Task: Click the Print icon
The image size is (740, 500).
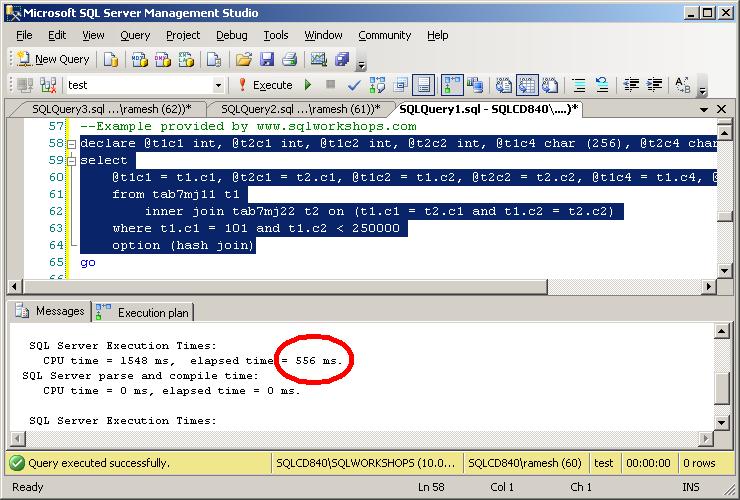Action: (x=290, y=59)
